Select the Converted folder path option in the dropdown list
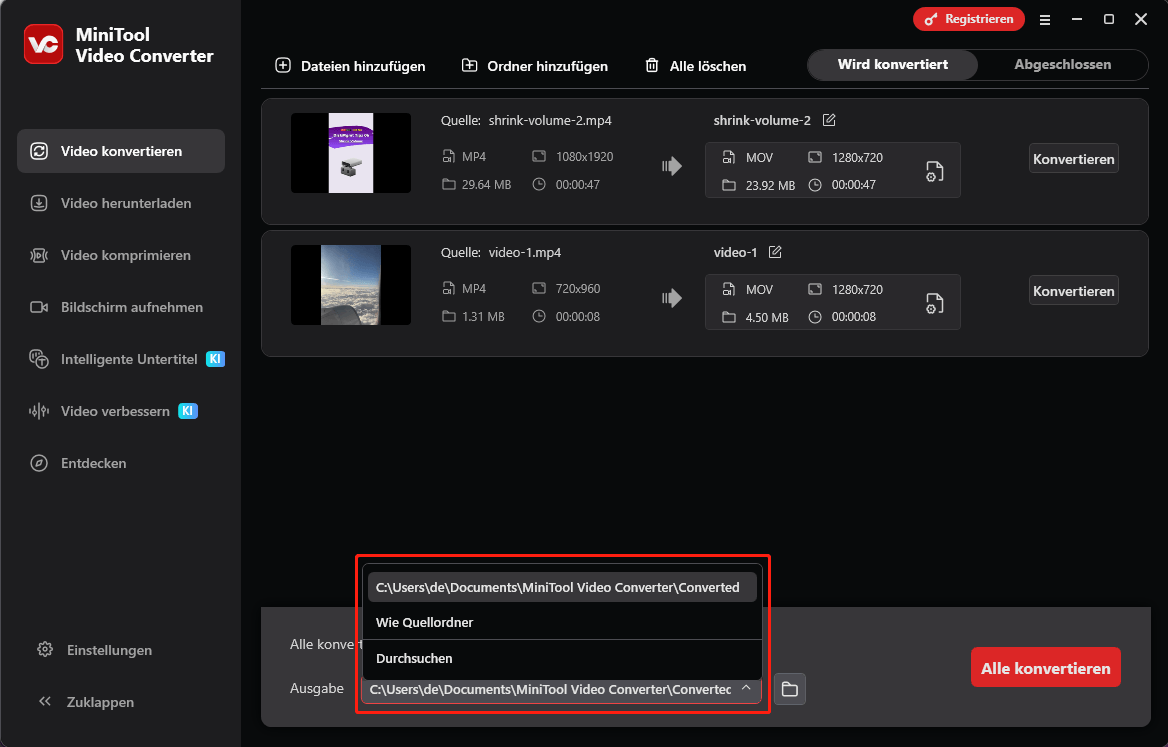 tap(562, 587)
